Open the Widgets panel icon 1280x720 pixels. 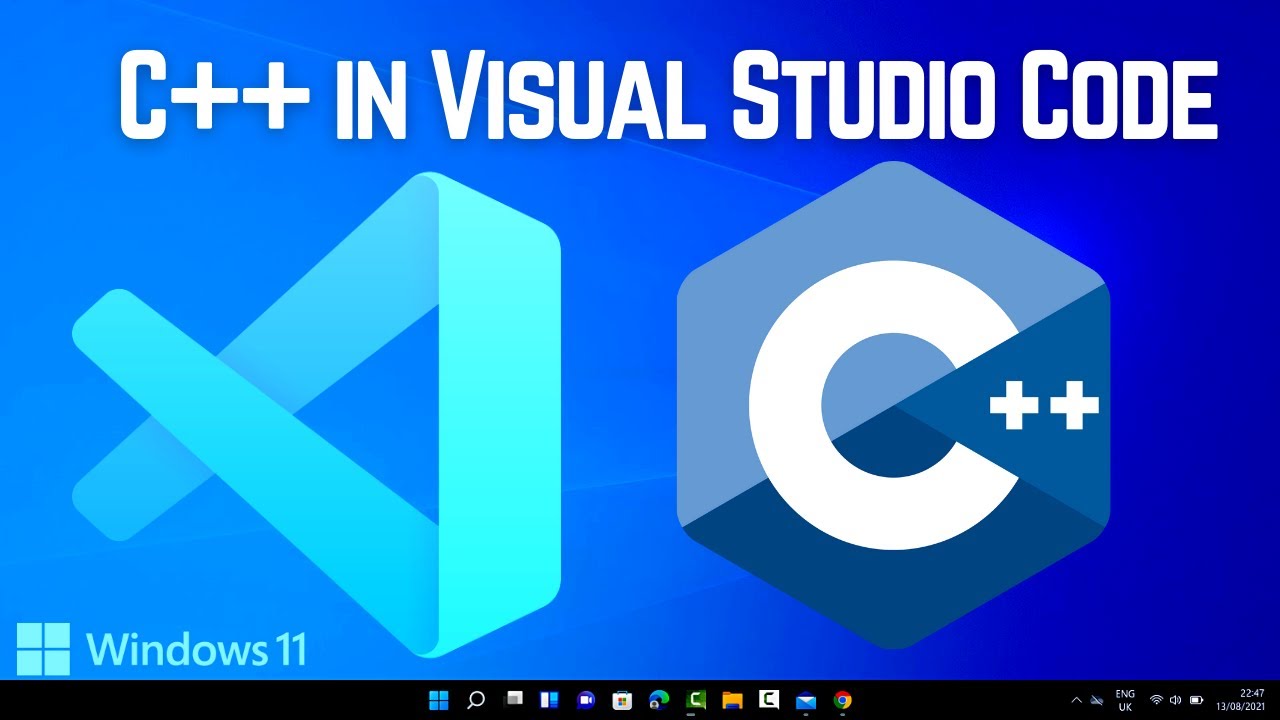[549, 700]
